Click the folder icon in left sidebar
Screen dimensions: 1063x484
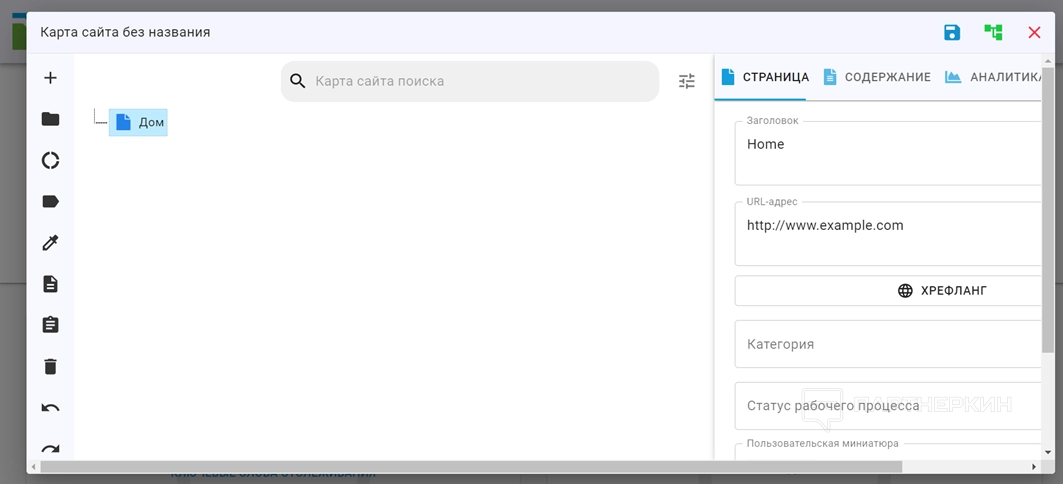50,119
